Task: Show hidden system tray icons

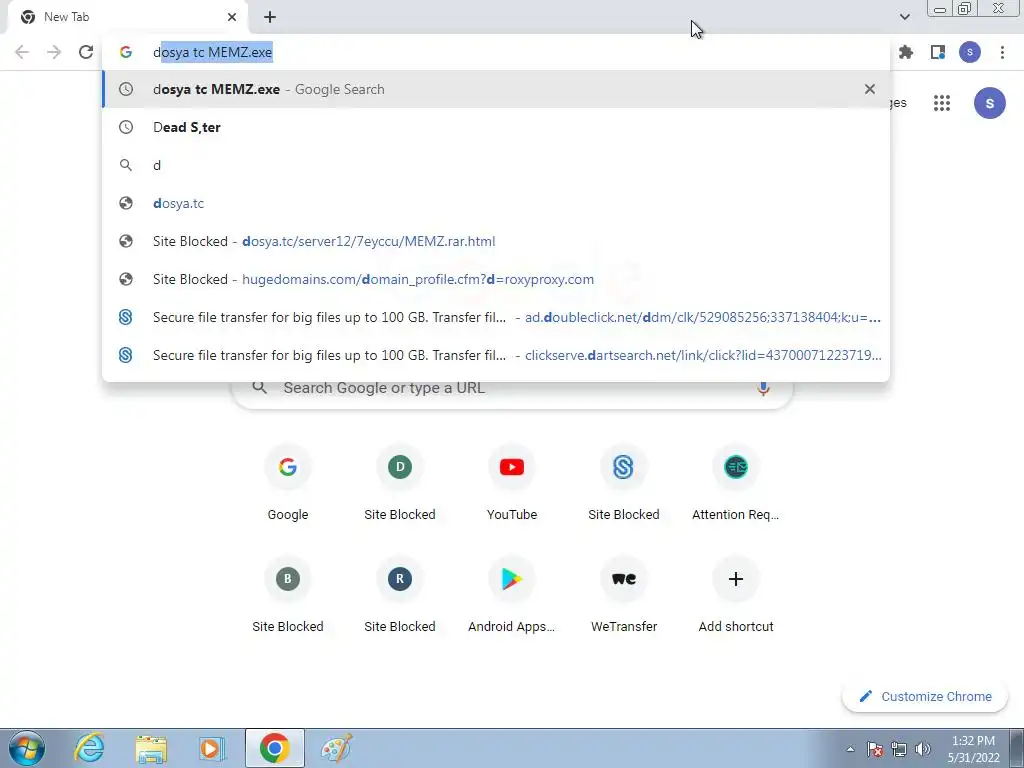Action: pos(850,749)
